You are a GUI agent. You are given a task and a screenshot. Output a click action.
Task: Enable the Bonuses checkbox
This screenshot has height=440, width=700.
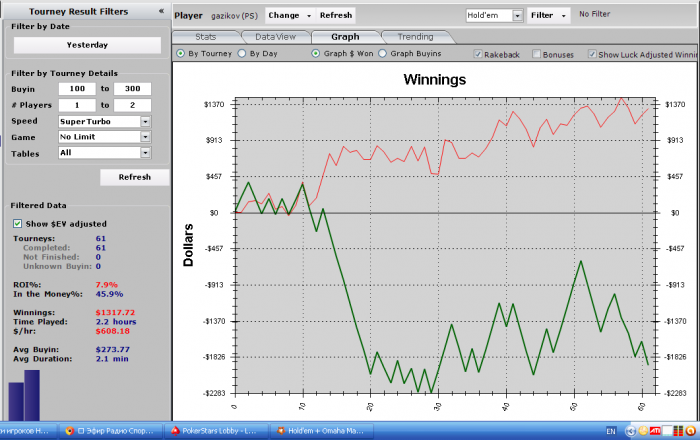point(537,54)
